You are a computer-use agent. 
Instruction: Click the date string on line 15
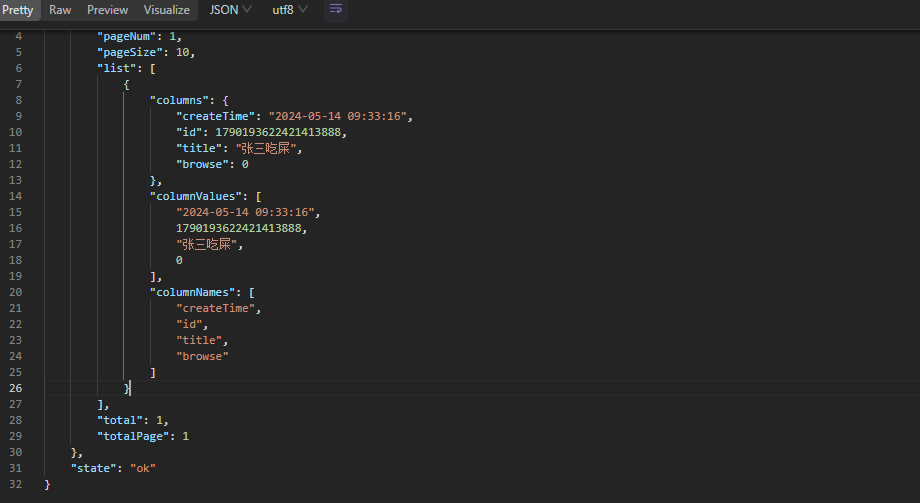(245, 212)
